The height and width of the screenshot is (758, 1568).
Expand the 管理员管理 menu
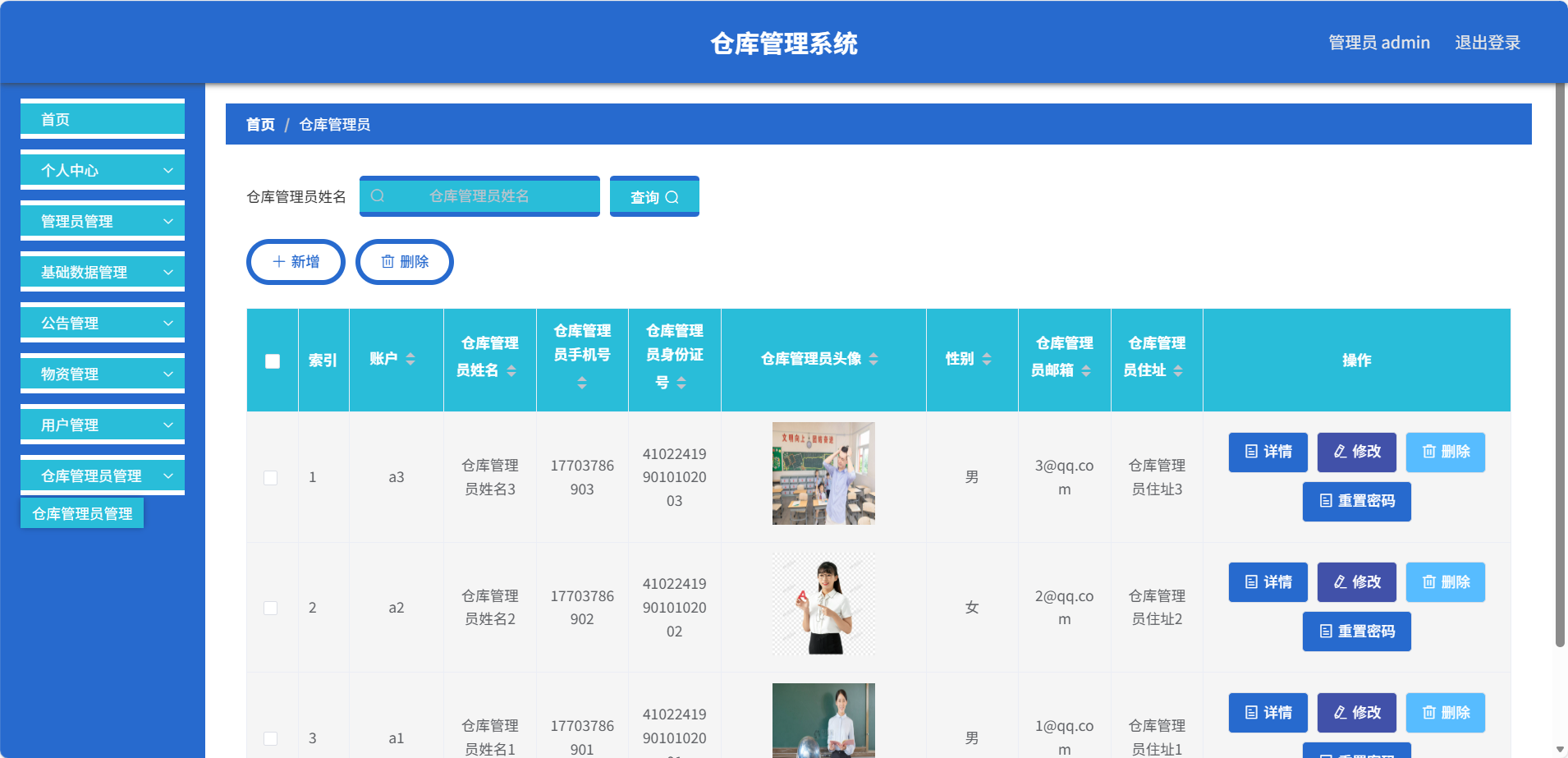point(103,221)
